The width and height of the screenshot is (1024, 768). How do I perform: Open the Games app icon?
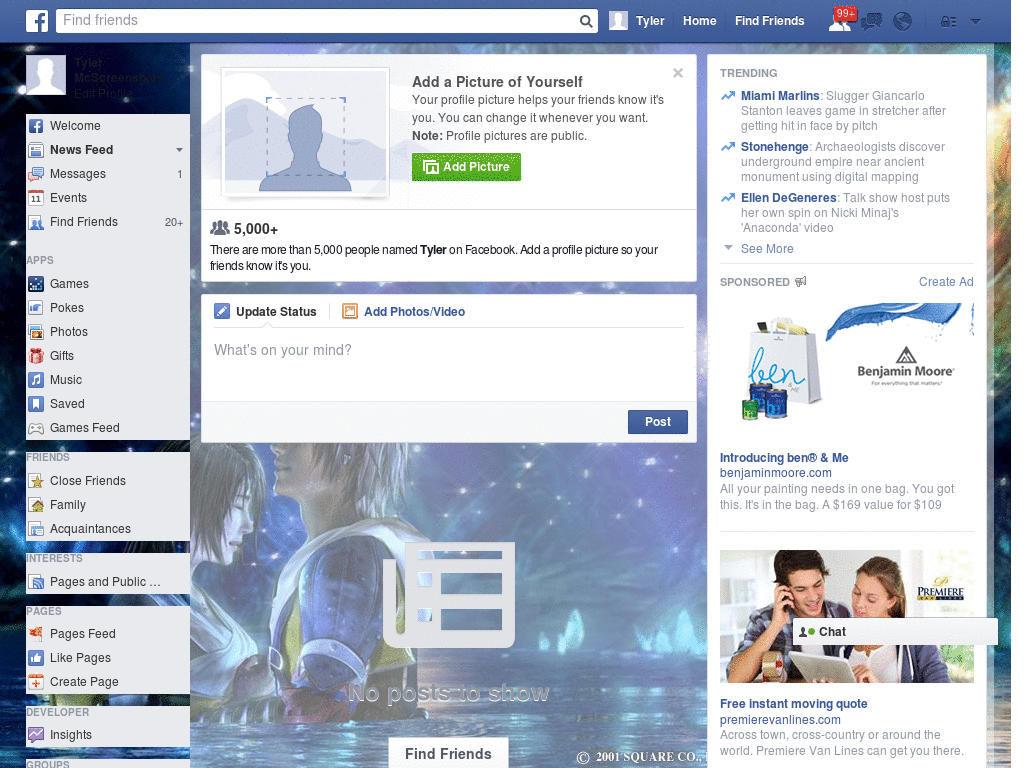(x=36, y=284)
